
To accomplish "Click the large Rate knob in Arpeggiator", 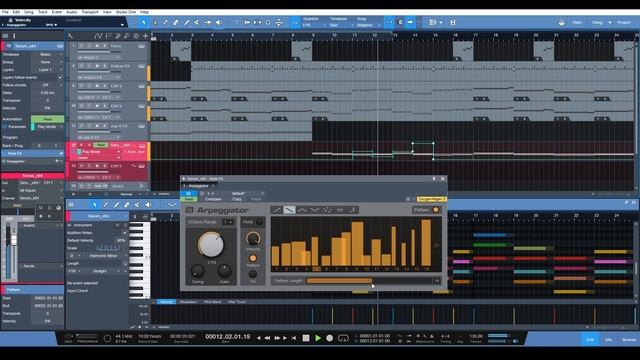I will (x=211, y=244).
